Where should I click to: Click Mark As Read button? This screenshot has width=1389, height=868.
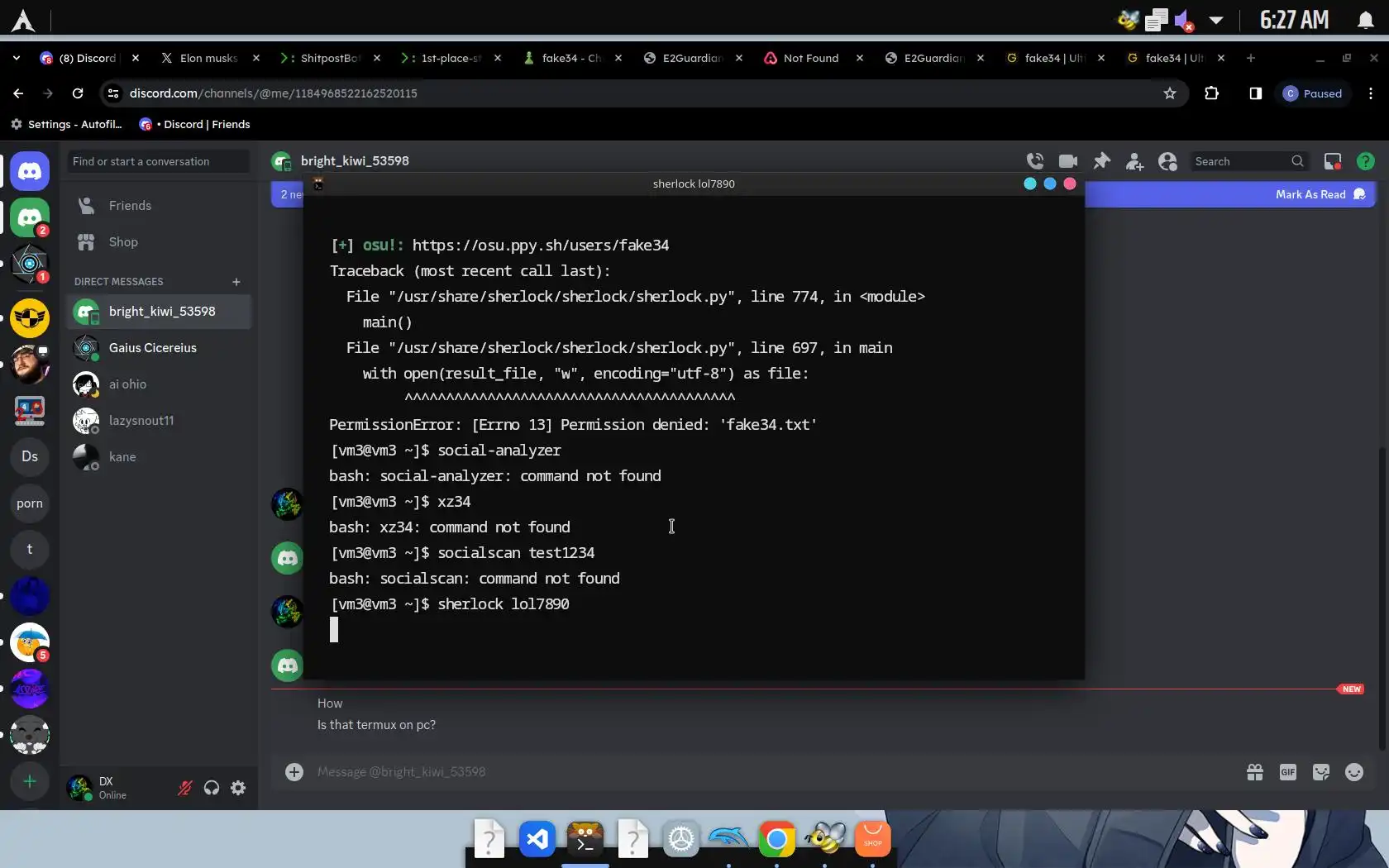(1320, 194)
